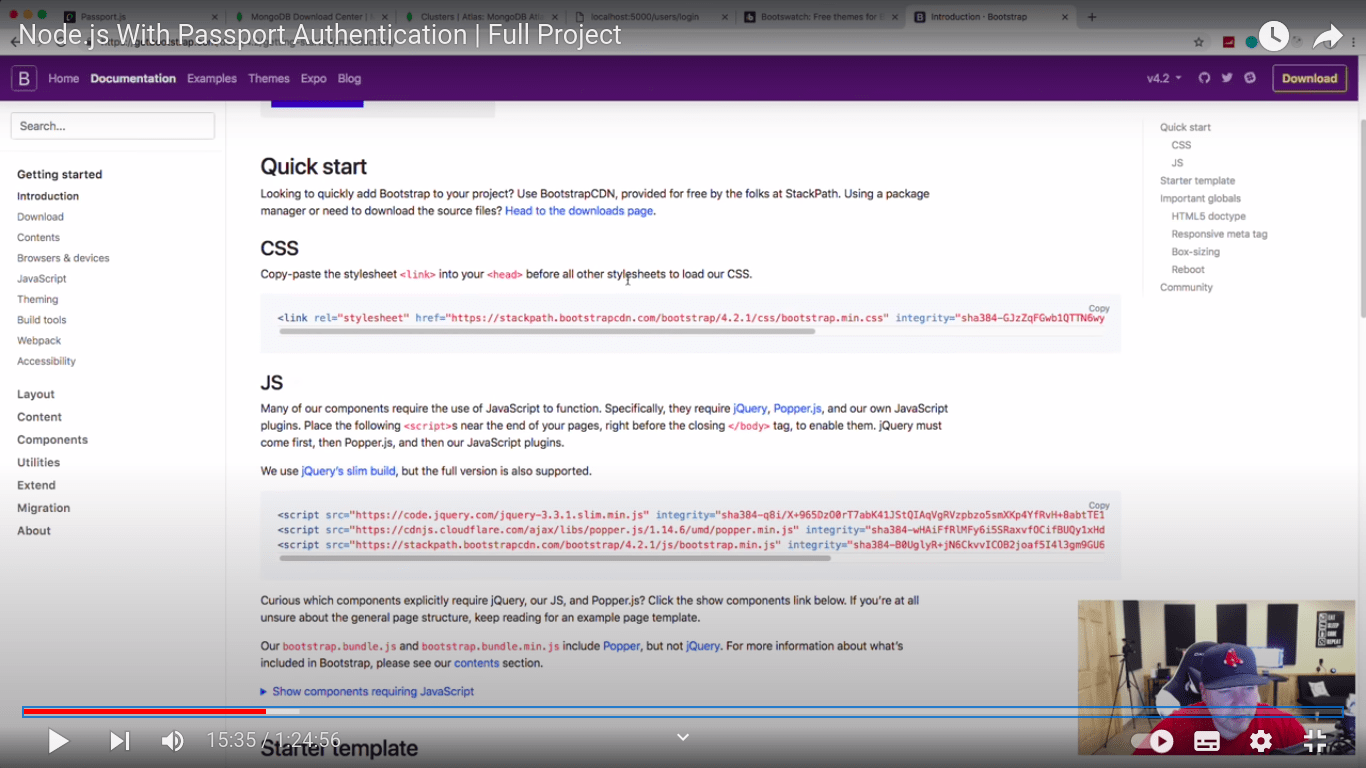Open the Migration sidebar section

click(x=43, y=508)
